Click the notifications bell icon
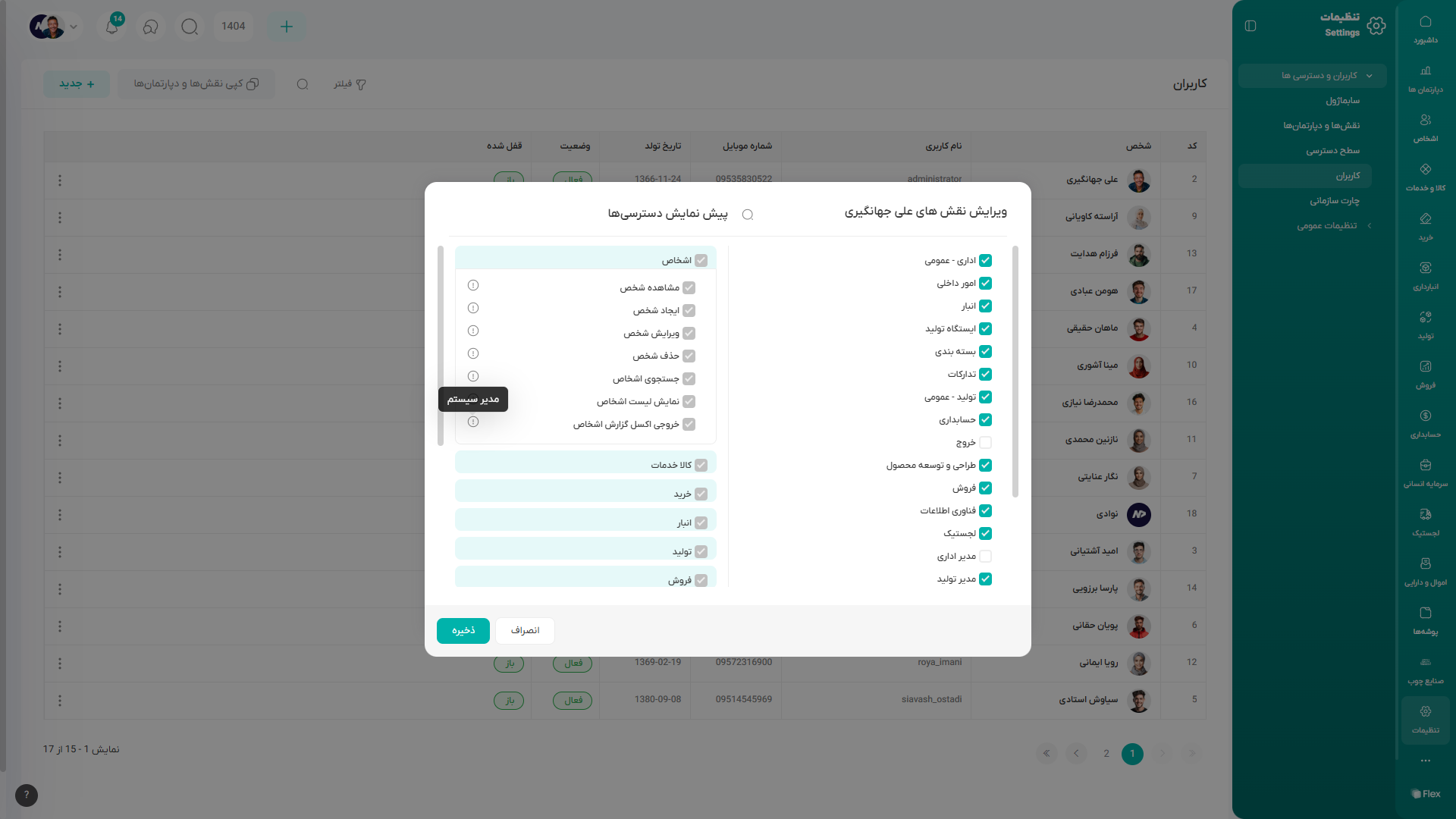Screen dimensions: 1456x819 click(112, 27)
